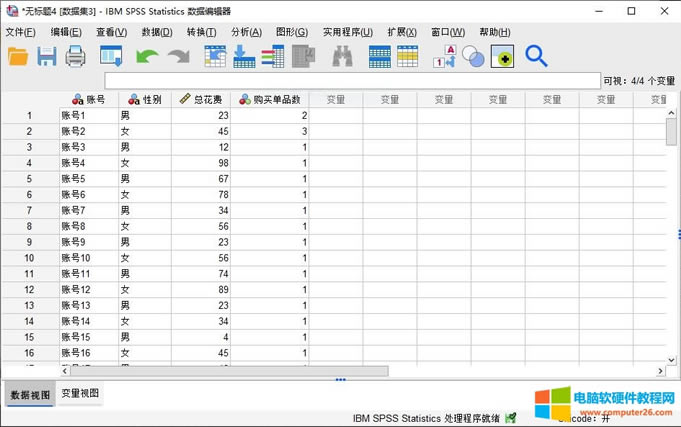The width and height of the screenshot is (681, 427).
Task: Click the cell editor input field
Action: tap(351, 80)
